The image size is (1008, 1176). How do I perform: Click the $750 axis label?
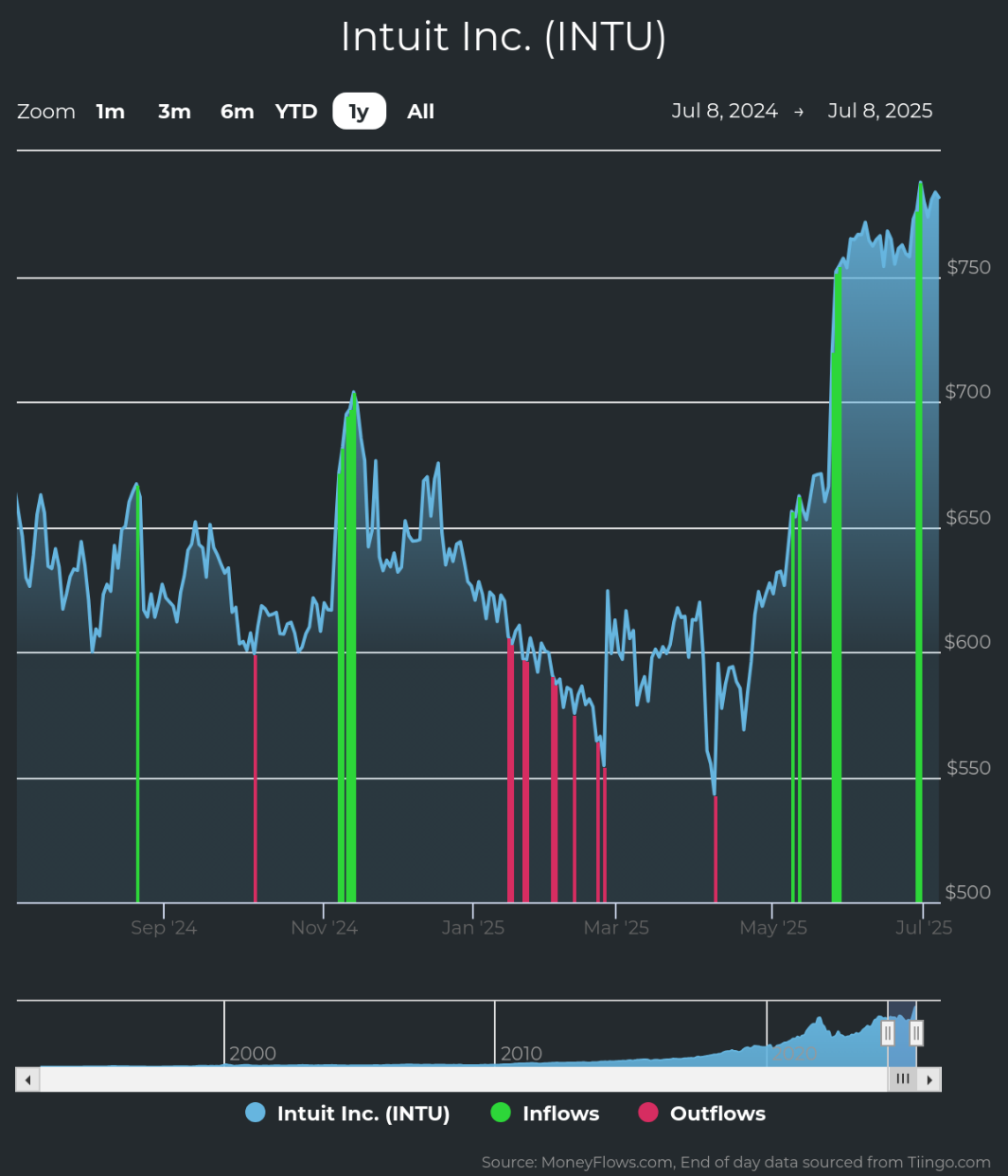tap(969, 267)
